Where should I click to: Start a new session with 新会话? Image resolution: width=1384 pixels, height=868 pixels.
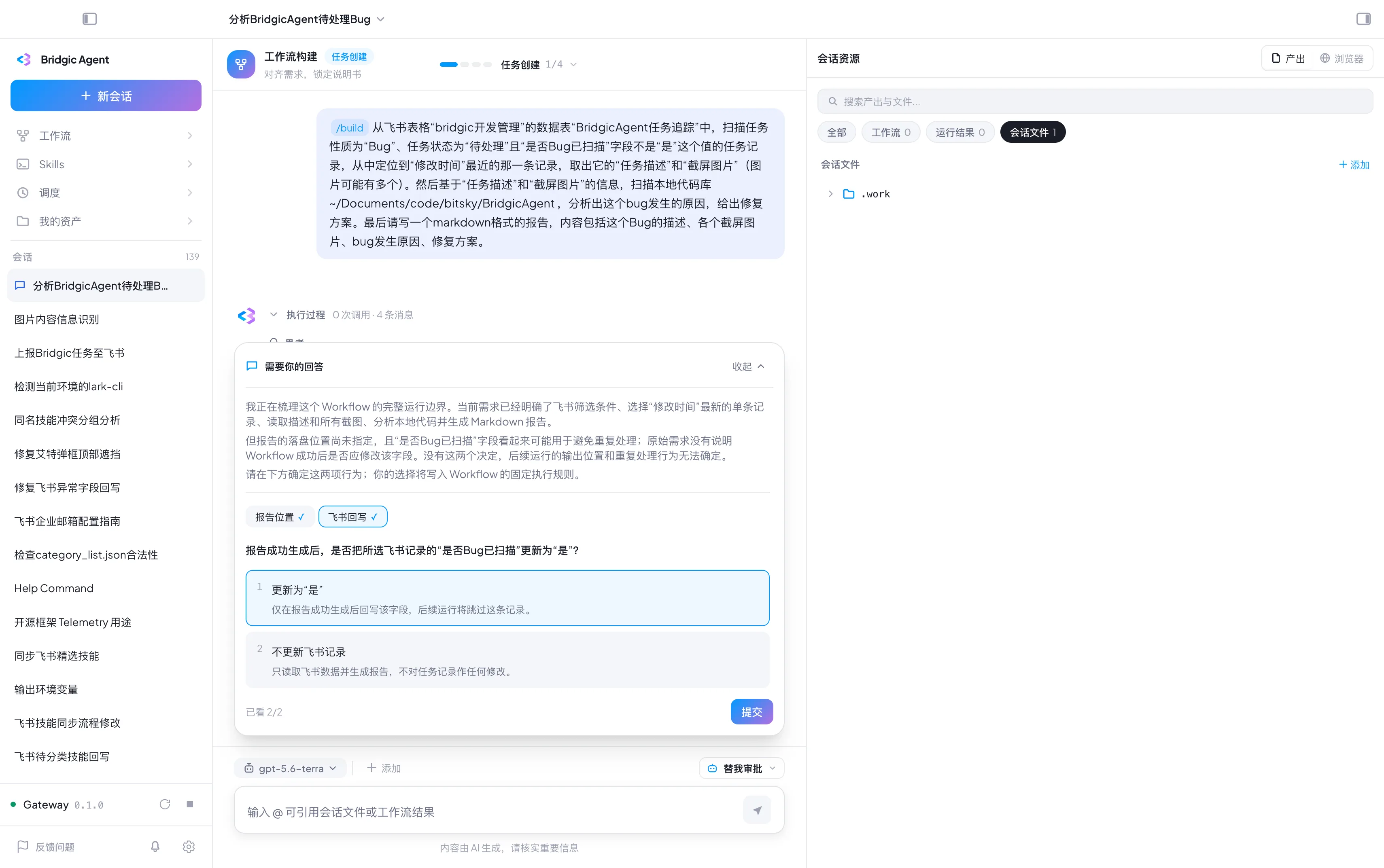pos(106,95)
